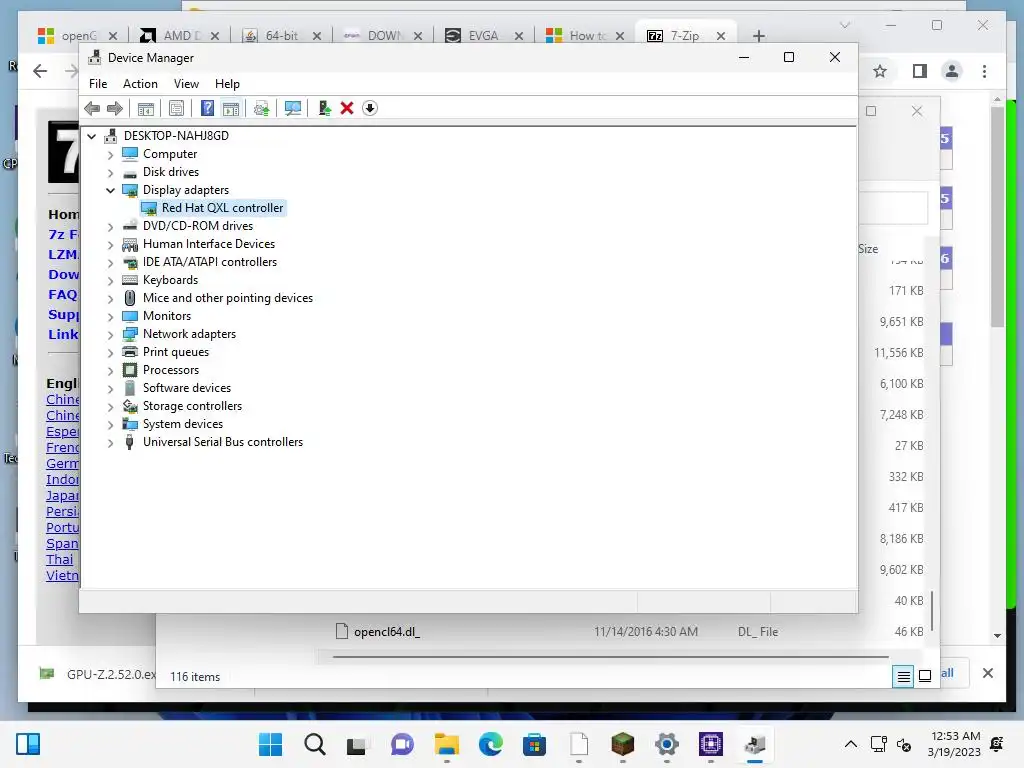Screen dimensions: 1024x768
Task: Toggle Show/Hide Console Tree toolbar icon
Action: point(146,108)
